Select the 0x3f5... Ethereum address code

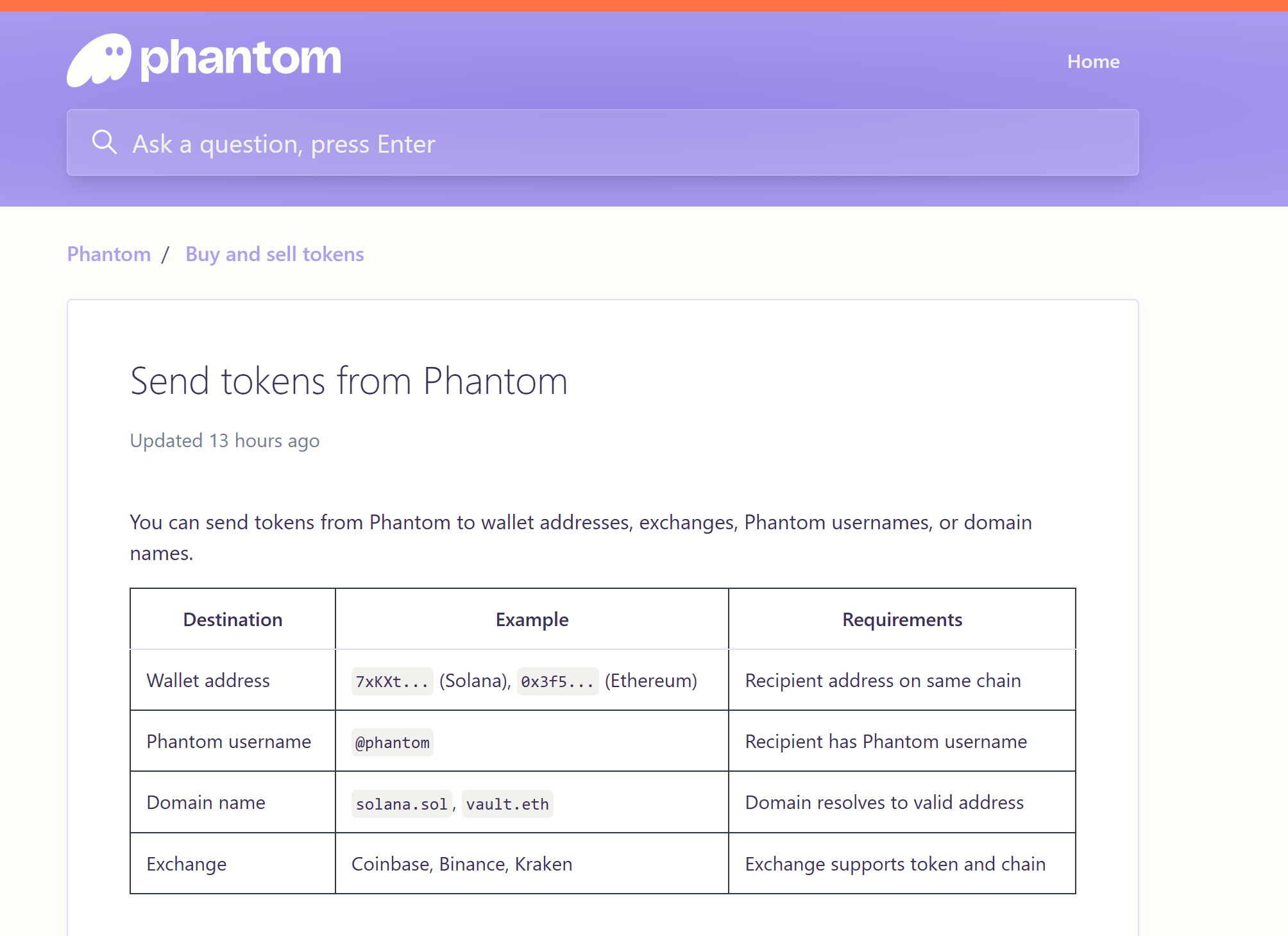557,681
